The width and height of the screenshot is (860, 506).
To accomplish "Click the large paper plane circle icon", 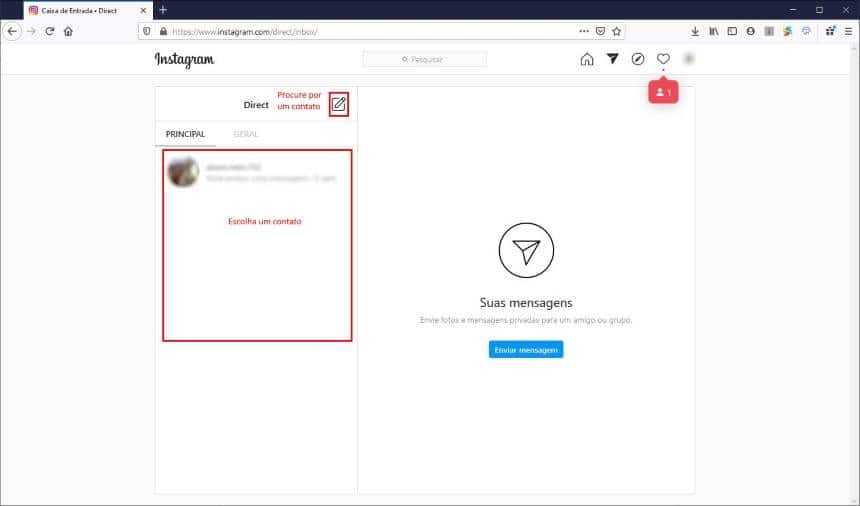I will point(527,251).
